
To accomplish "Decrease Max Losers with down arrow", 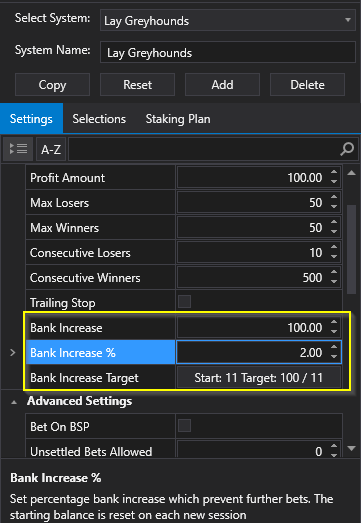I will point(334,207).
